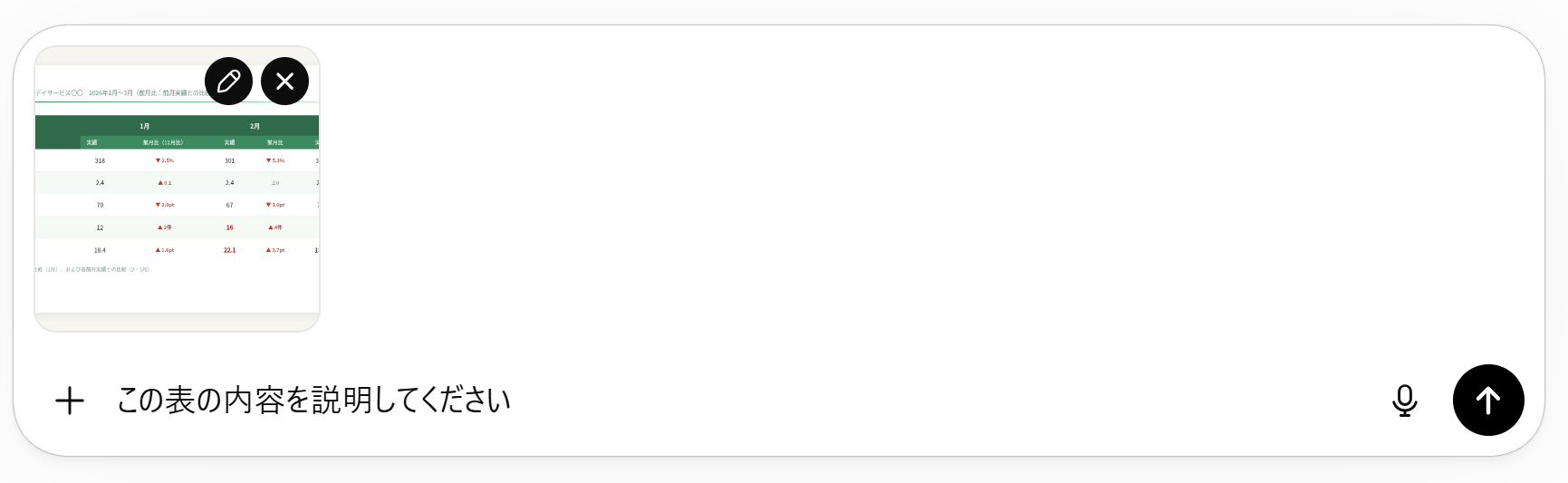
Task: Send the message with the up-arrow button
Action: 1487,401
